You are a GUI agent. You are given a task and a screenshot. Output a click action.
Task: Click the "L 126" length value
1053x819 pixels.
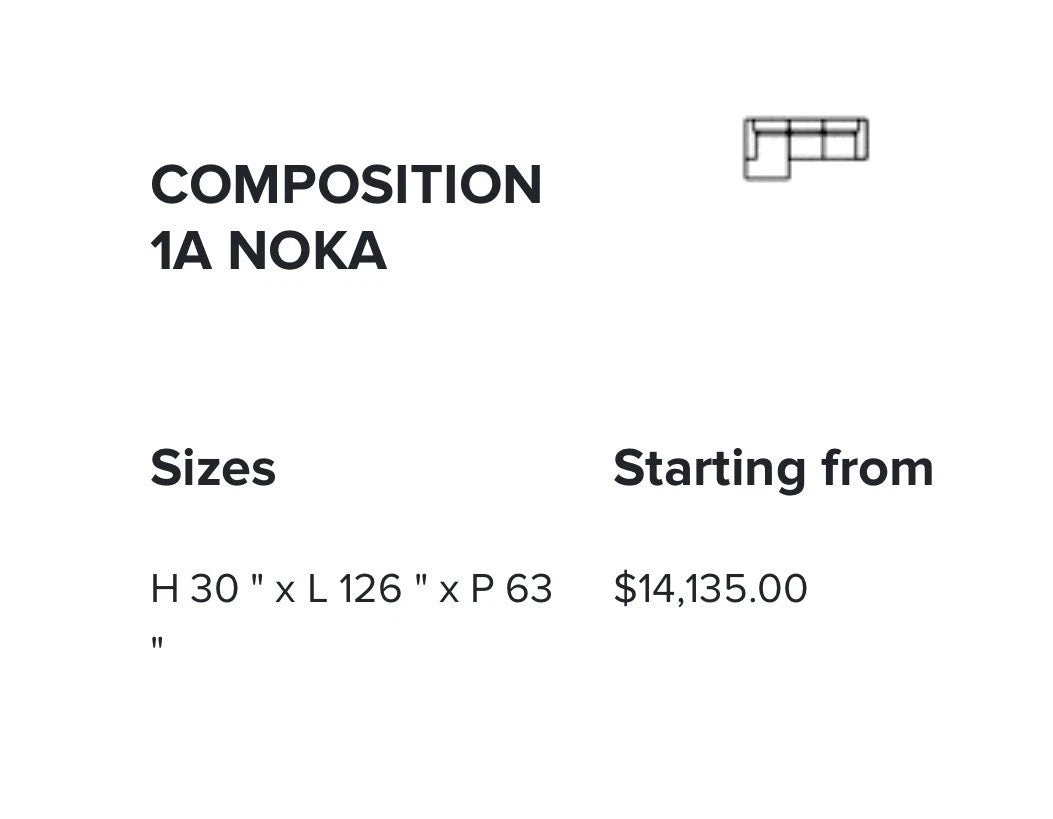click(x=355, y=589)
